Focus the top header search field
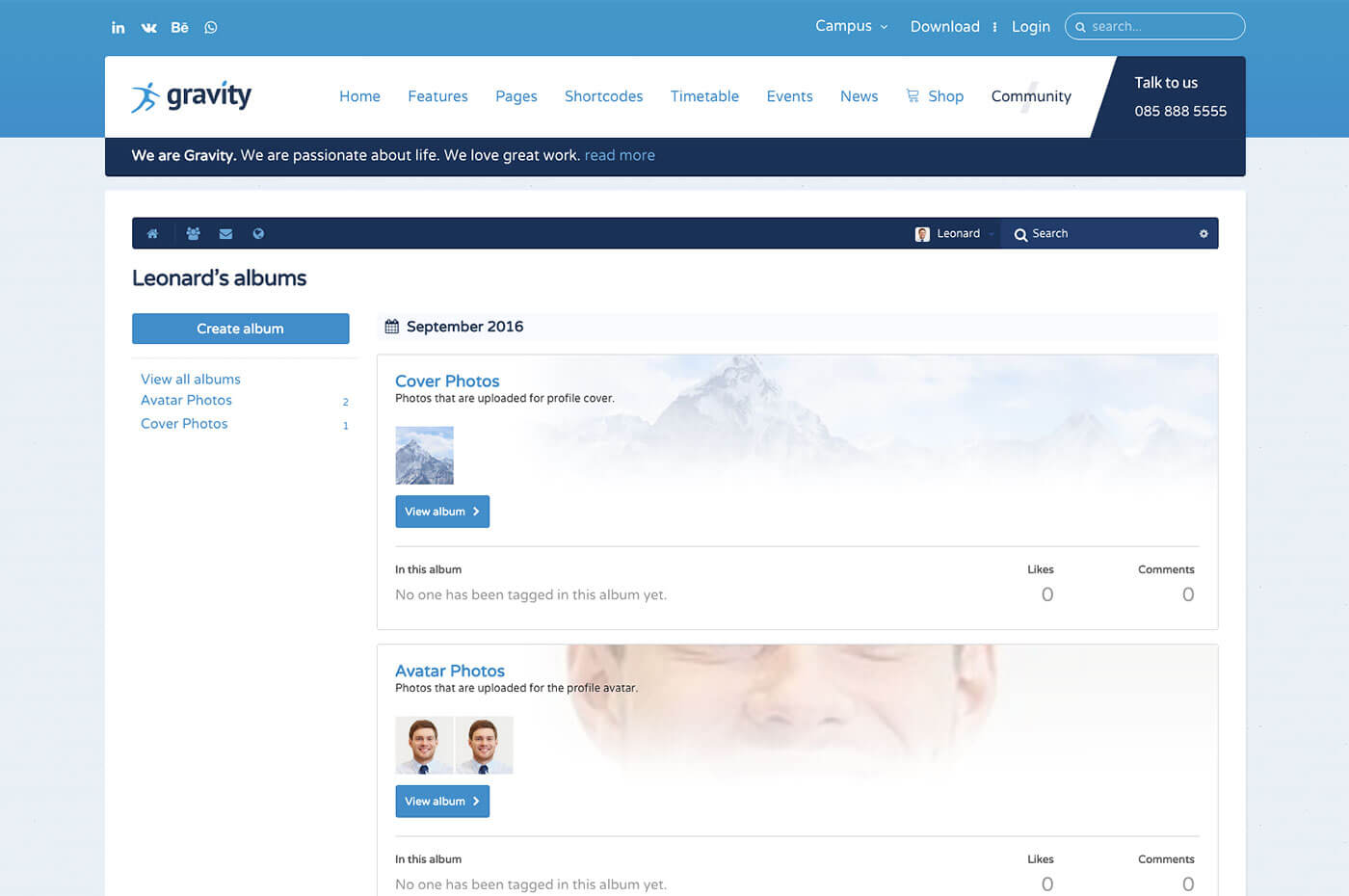Image resolution: width=1349 pixels, height=896 pixels. point(1163,26)
